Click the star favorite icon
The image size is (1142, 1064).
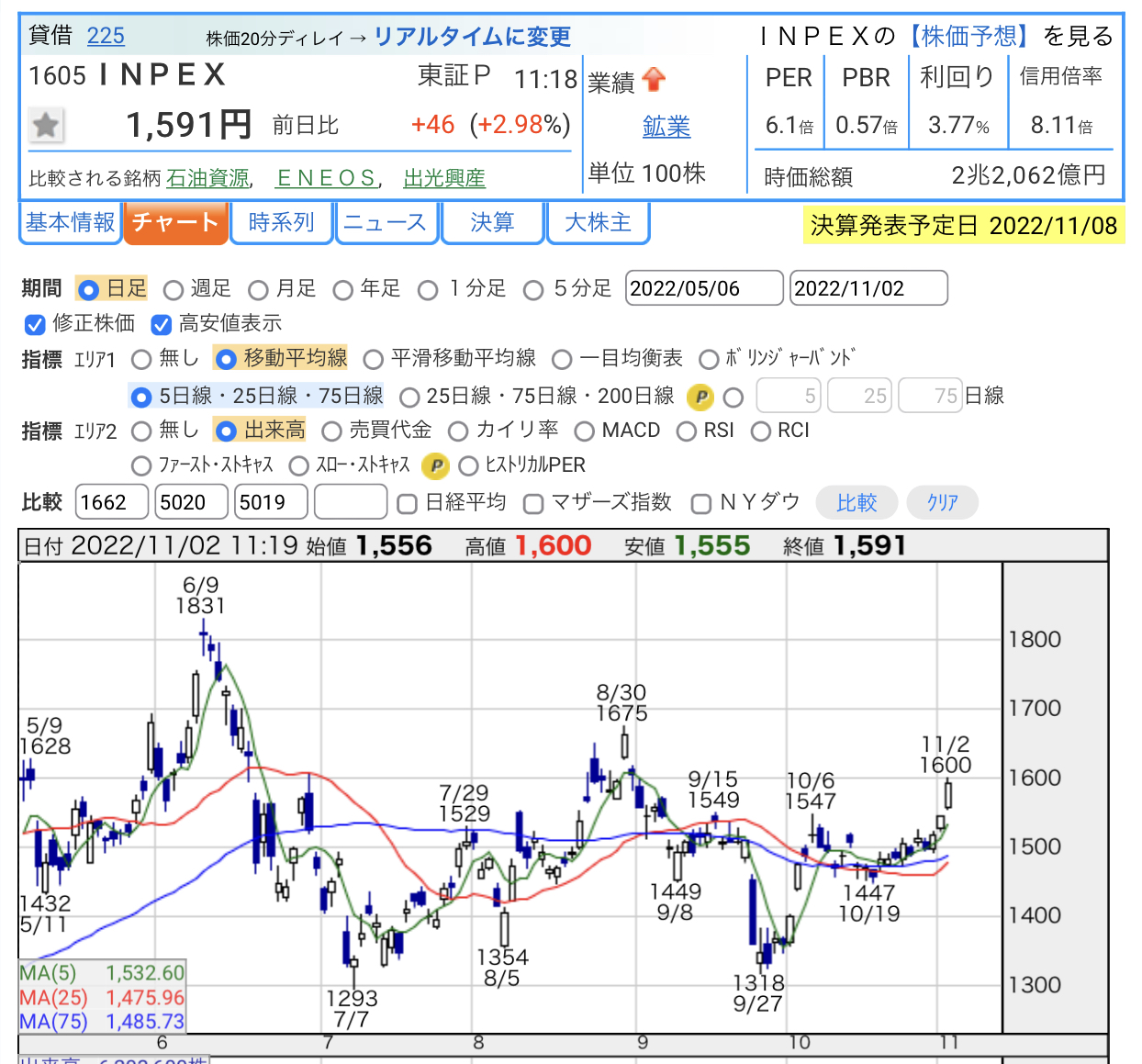coord(46,125)
